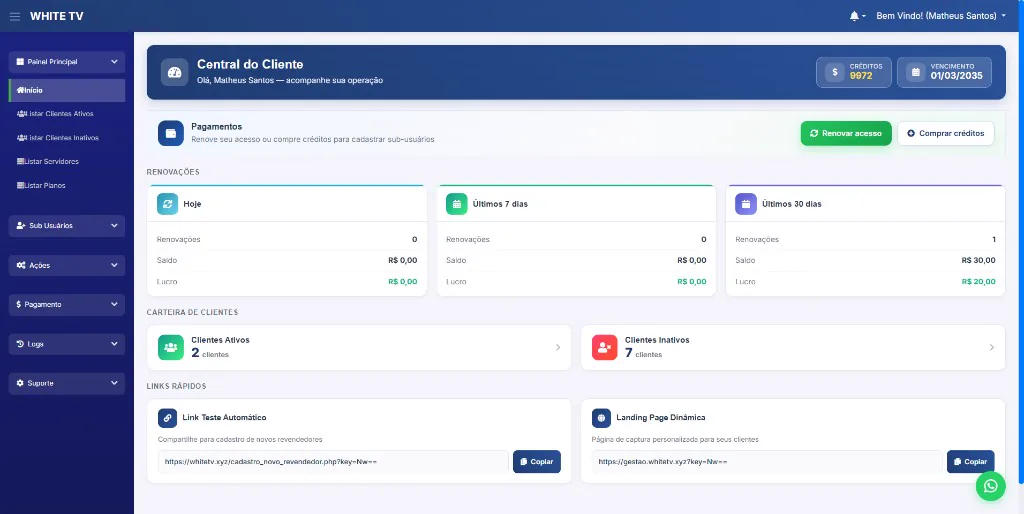Open the notifications bell
Image resolution: width=1024 pixels, height=514 pixels.
854,16
